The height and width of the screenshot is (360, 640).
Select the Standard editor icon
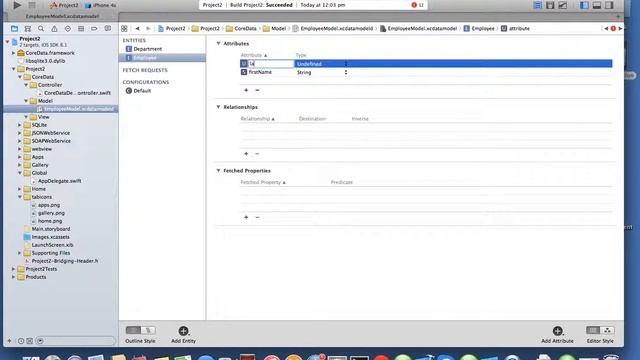[538, 5]
